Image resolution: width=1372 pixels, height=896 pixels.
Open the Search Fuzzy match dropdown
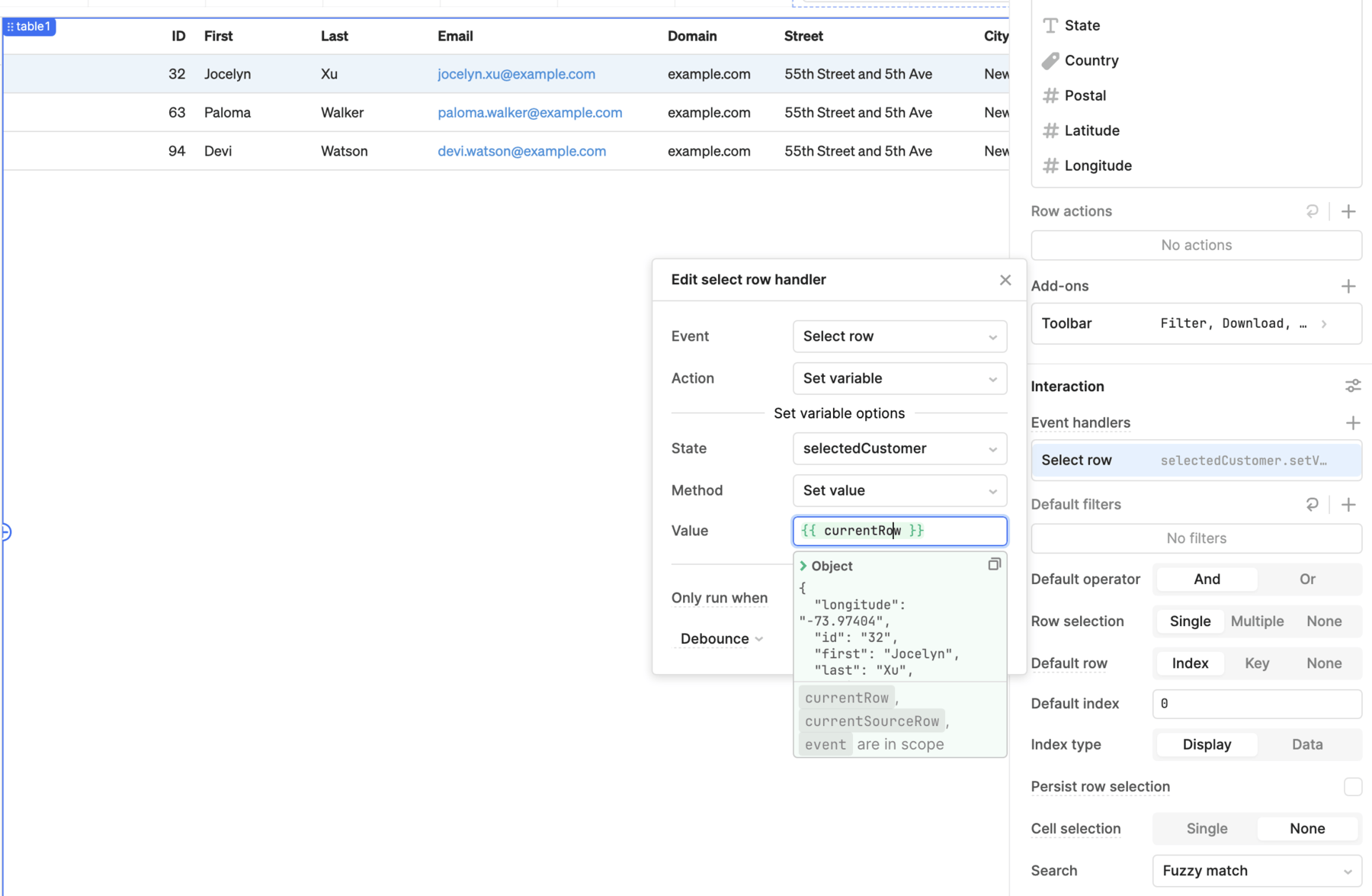[1257, 871]
